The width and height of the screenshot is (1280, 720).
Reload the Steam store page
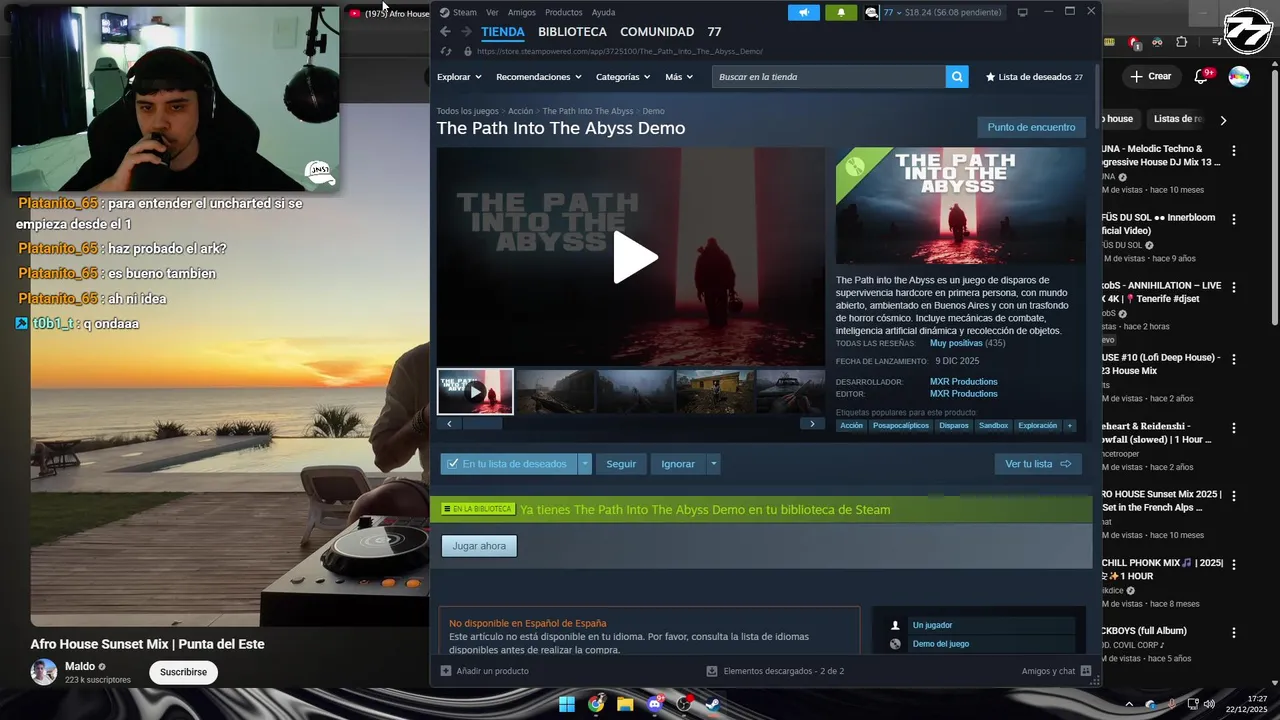coord(446,51)
